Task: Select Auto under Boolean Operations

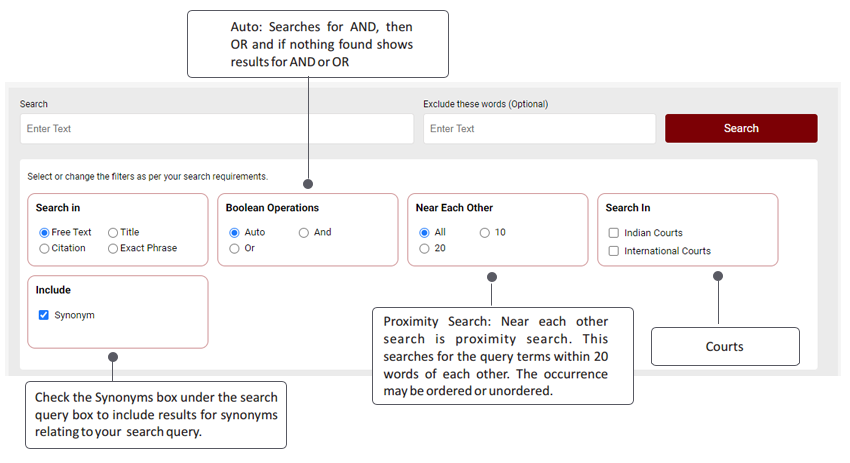Action: (x=234, y=233)
